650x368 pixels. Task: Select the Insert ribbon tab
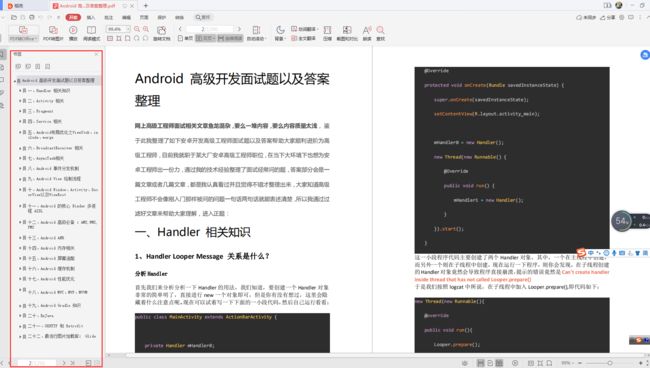[x=91, y=17]
